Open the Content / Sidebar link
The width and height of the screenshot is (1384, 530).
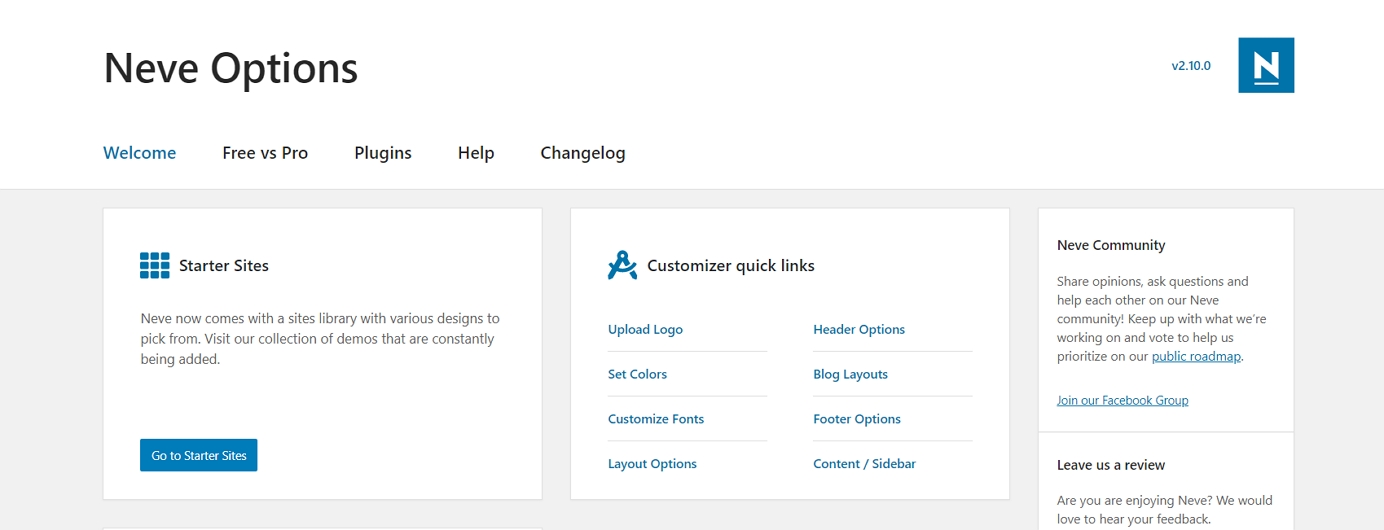864,464
